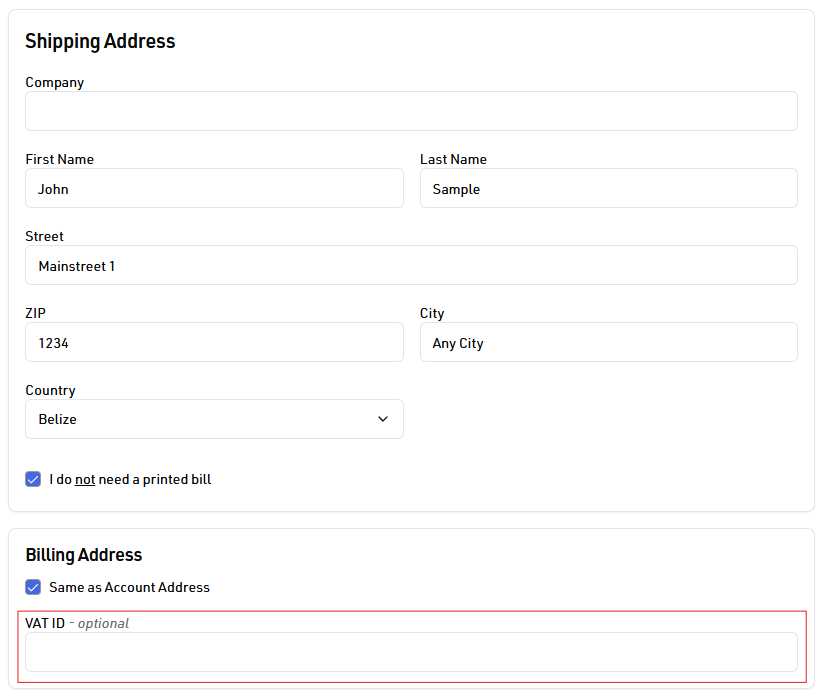Click the Last Name field containing Sample
The image size is (821, 696).
(x=608, y=188)
